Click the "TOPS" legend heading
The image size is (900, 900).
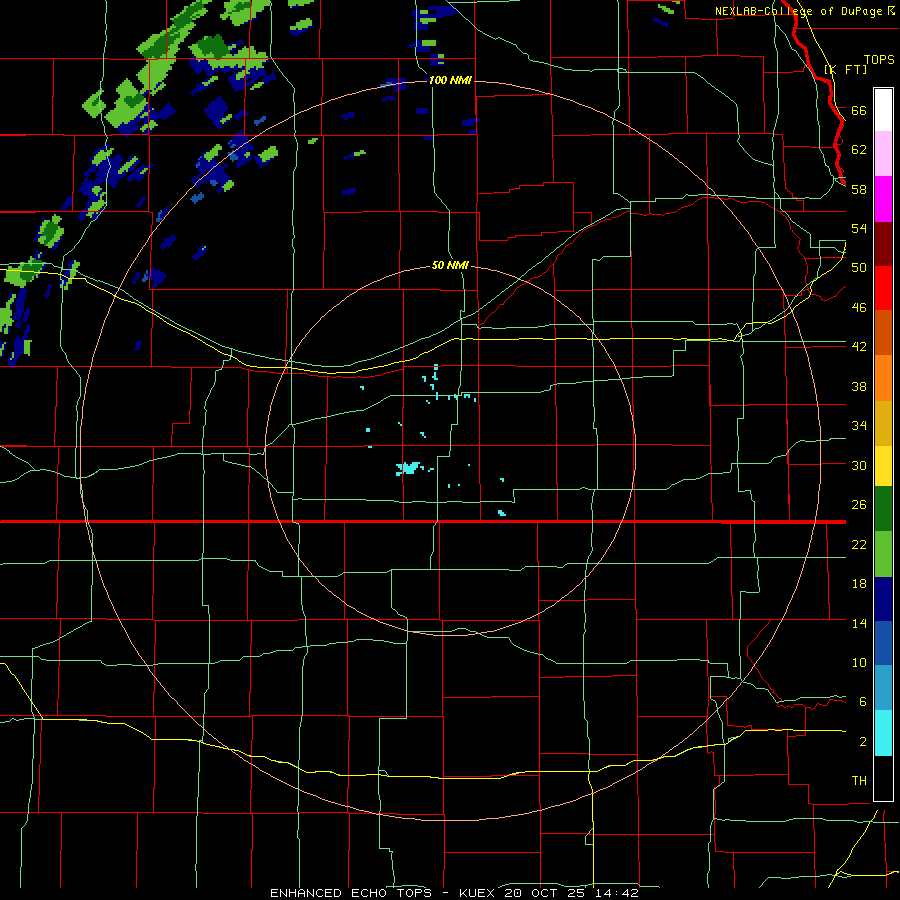pyautogui.click(x=879, y=60)
